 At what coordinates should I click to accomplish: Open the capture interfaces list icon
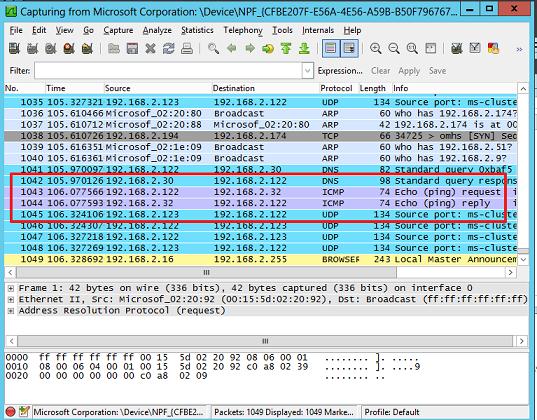coord(14,49)
